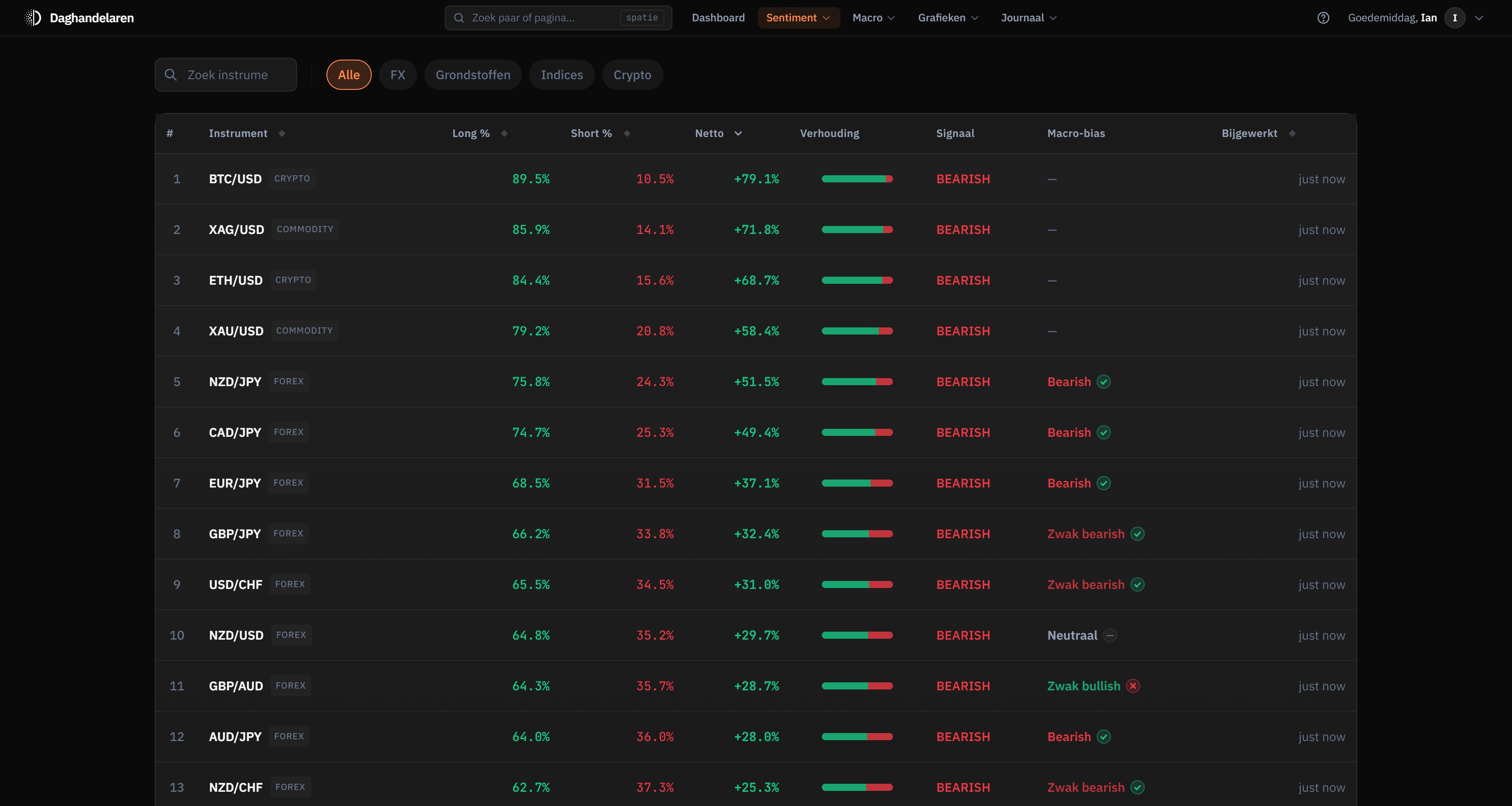Filter by Indices
Viewport: 1512px width, 806px height.
pos(562,75)
